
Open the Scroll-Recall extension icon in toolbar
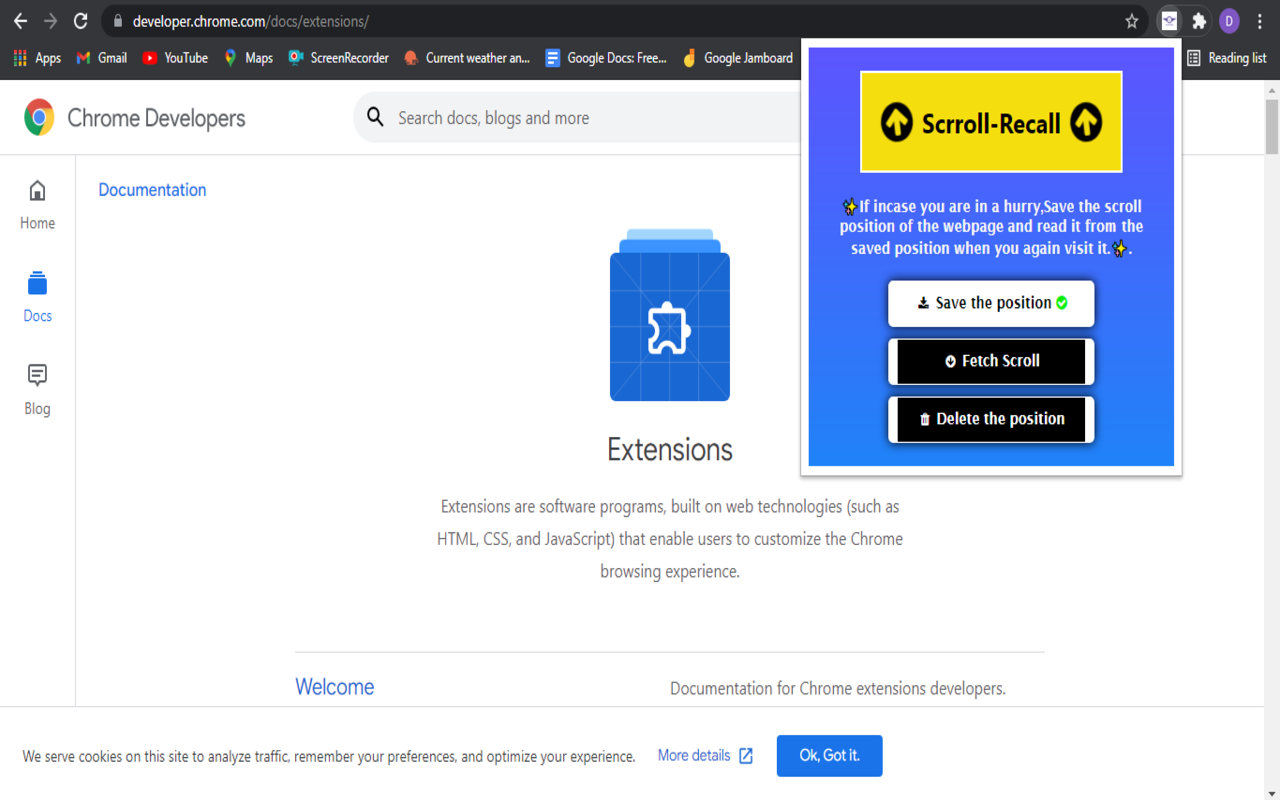1168,21
